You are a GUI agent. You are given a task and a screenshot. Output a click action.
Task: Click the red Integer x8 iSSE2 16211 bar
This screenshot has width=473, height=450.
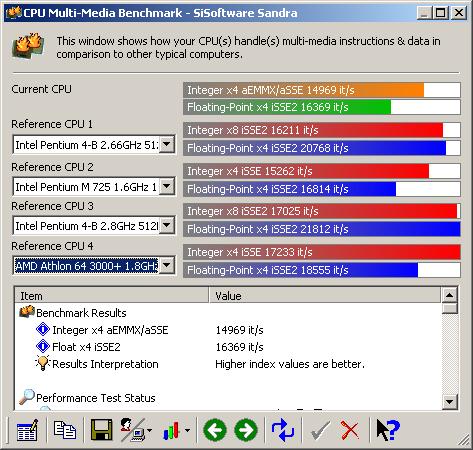pos(322,130)
